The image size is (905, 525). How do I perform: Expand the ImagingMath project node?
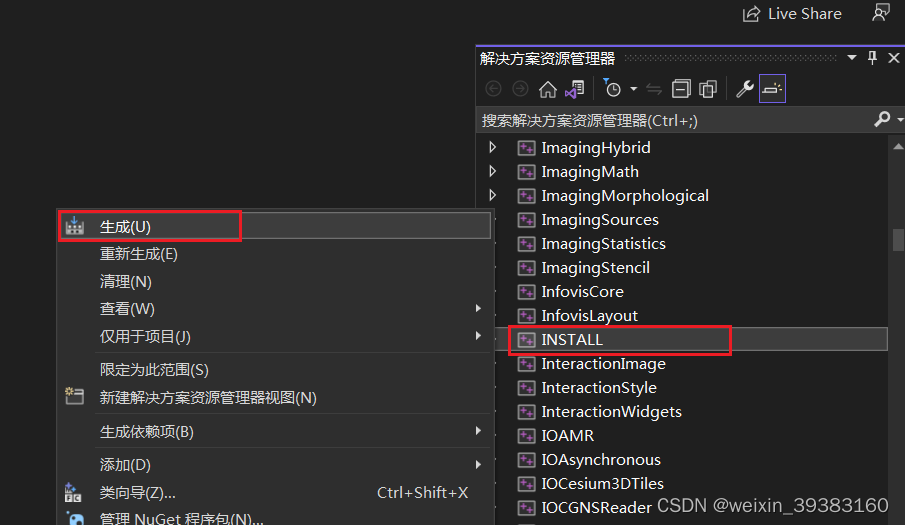pyautogui.click(x=492, y=171)
